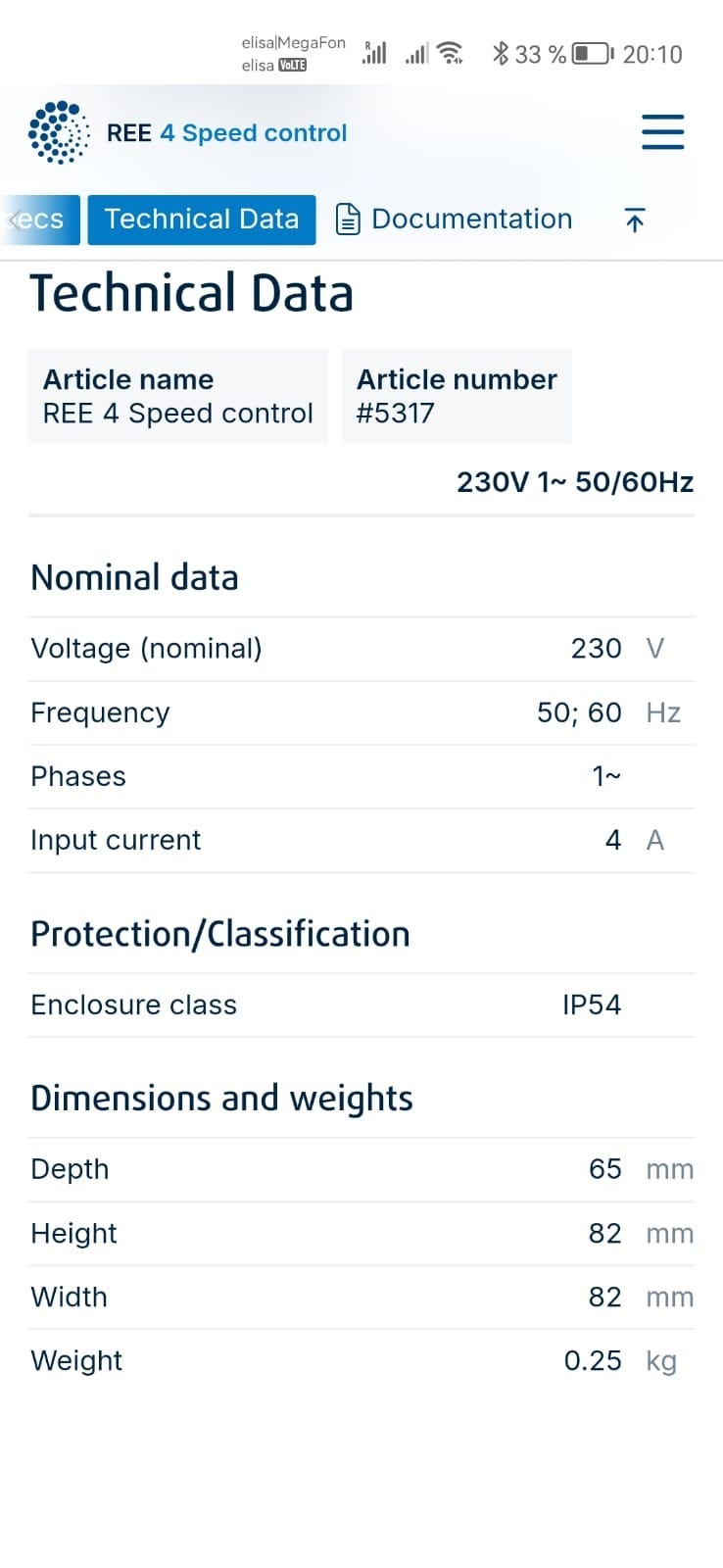Select the Technical Data tab

click(x=202, y=220)
